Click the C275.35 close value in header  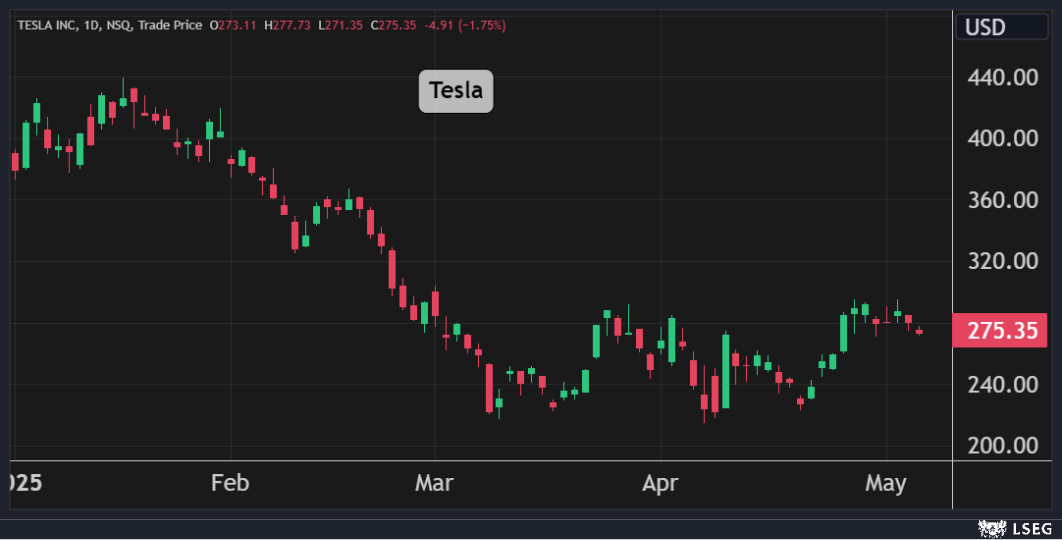[x=392, y=24]
